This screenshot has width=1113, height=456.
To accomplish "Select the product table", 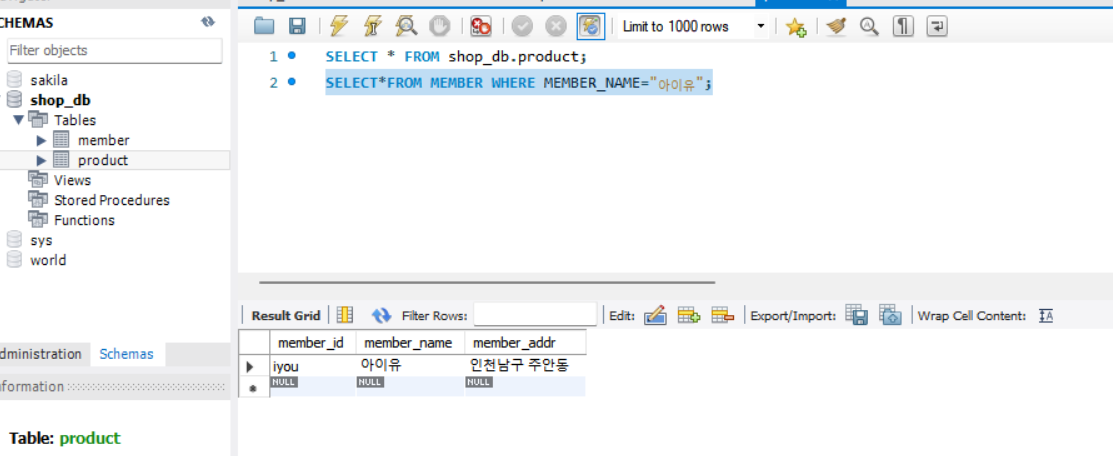I will [103, 160].
